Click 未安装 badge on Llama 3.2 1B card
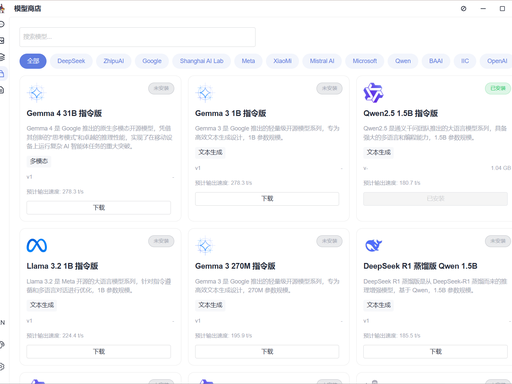Screen dimensions: 512x384 (161, 241)
